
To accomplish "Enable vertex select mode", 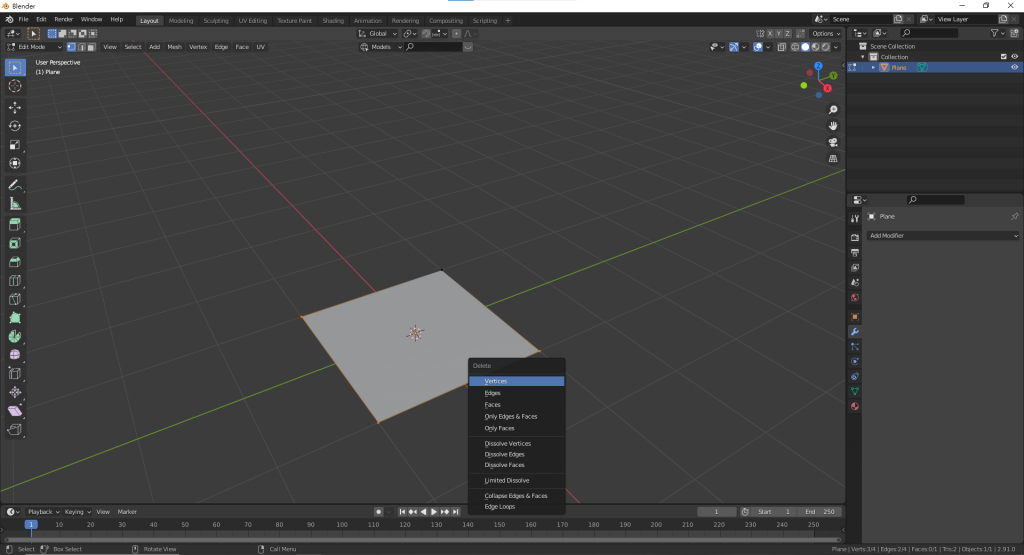I will (x=71, y=47).
